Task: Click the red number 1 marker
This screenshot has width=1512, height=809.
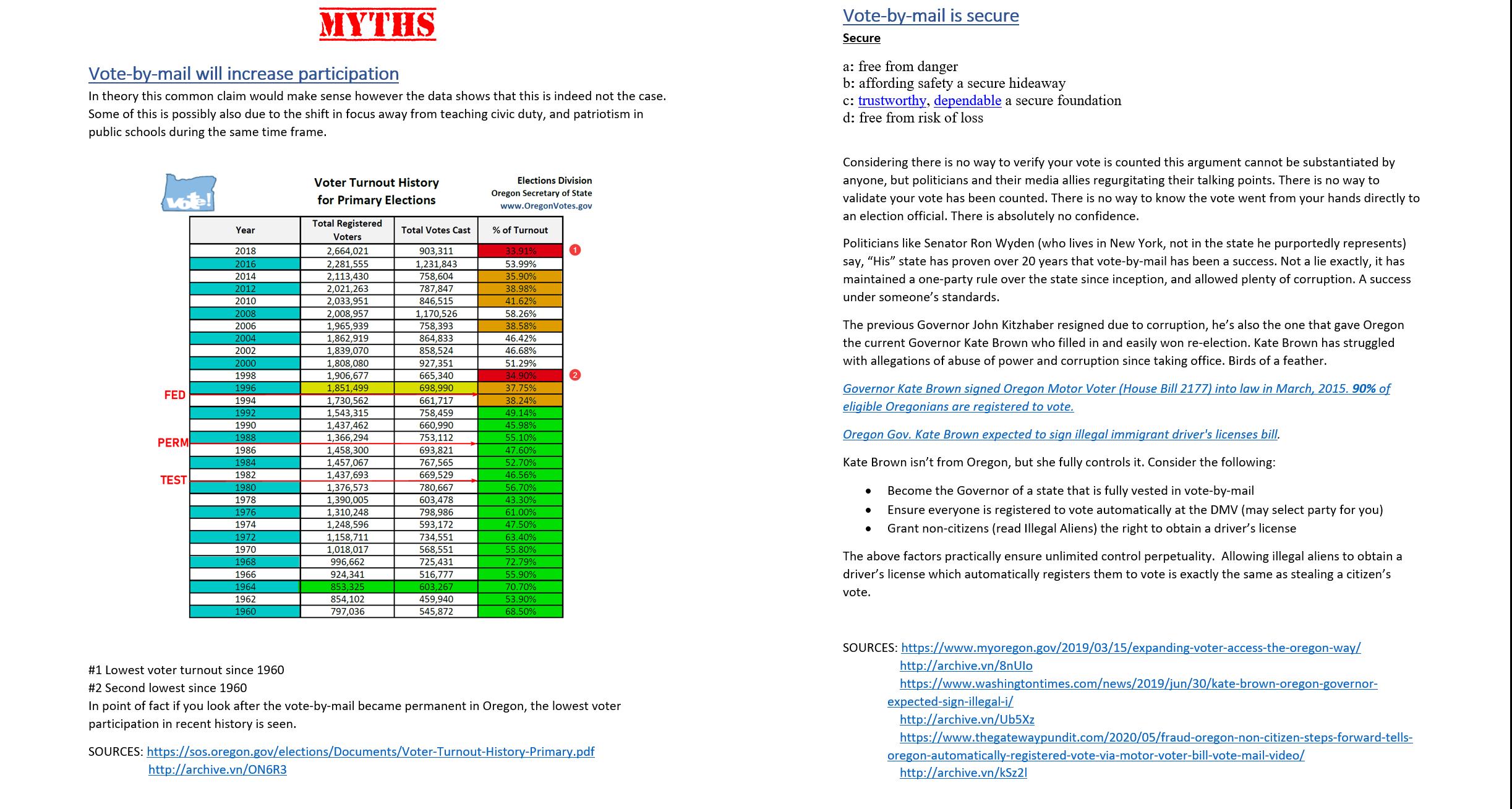Action: pos(574,250)
